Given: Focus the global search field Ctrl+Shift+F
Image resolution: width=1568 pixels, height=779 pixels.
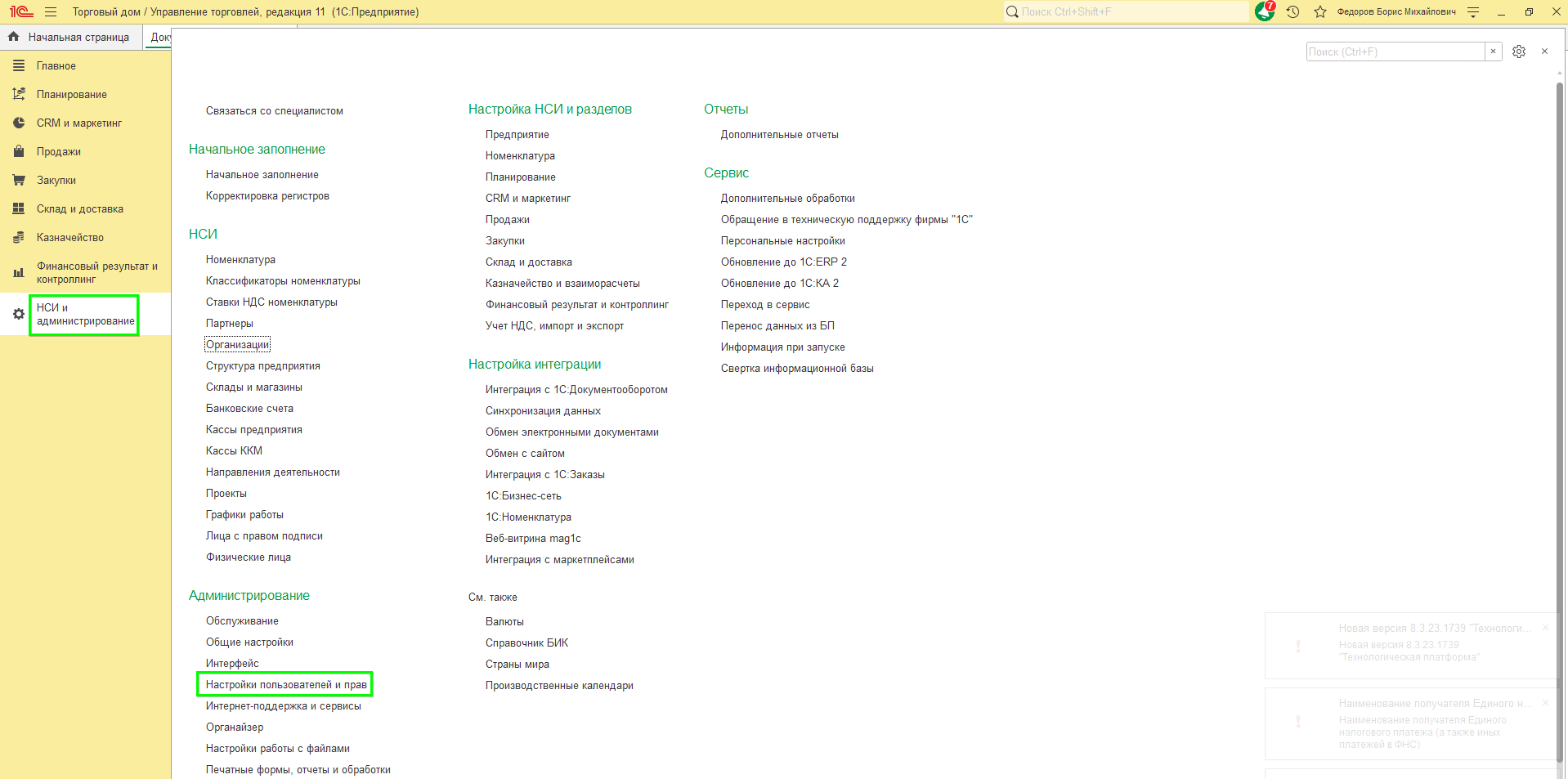Looking at the screenshot, I should [x=1127, y=11].
